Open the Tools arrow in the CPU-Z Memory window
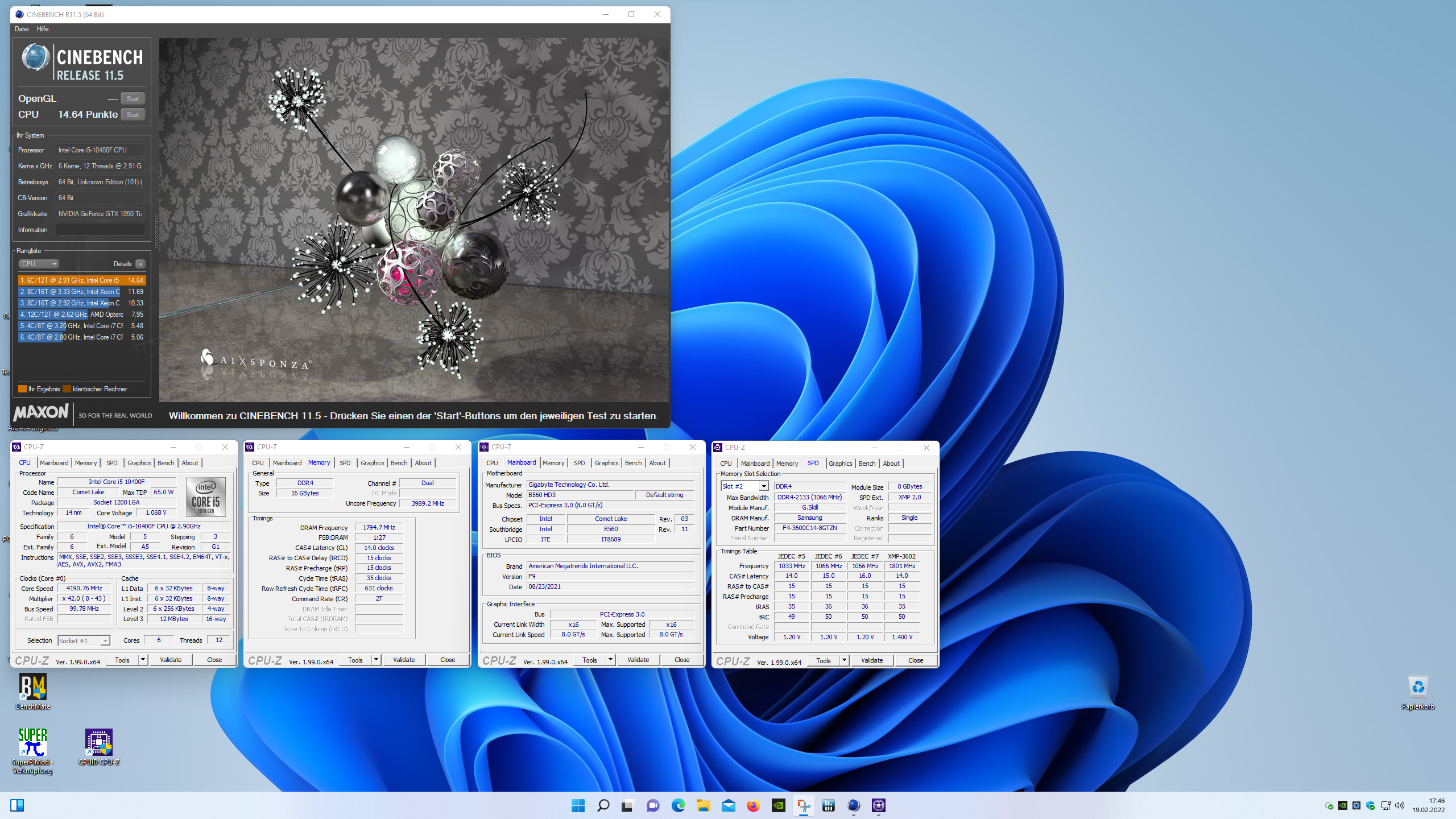 [x=376, y=660]
